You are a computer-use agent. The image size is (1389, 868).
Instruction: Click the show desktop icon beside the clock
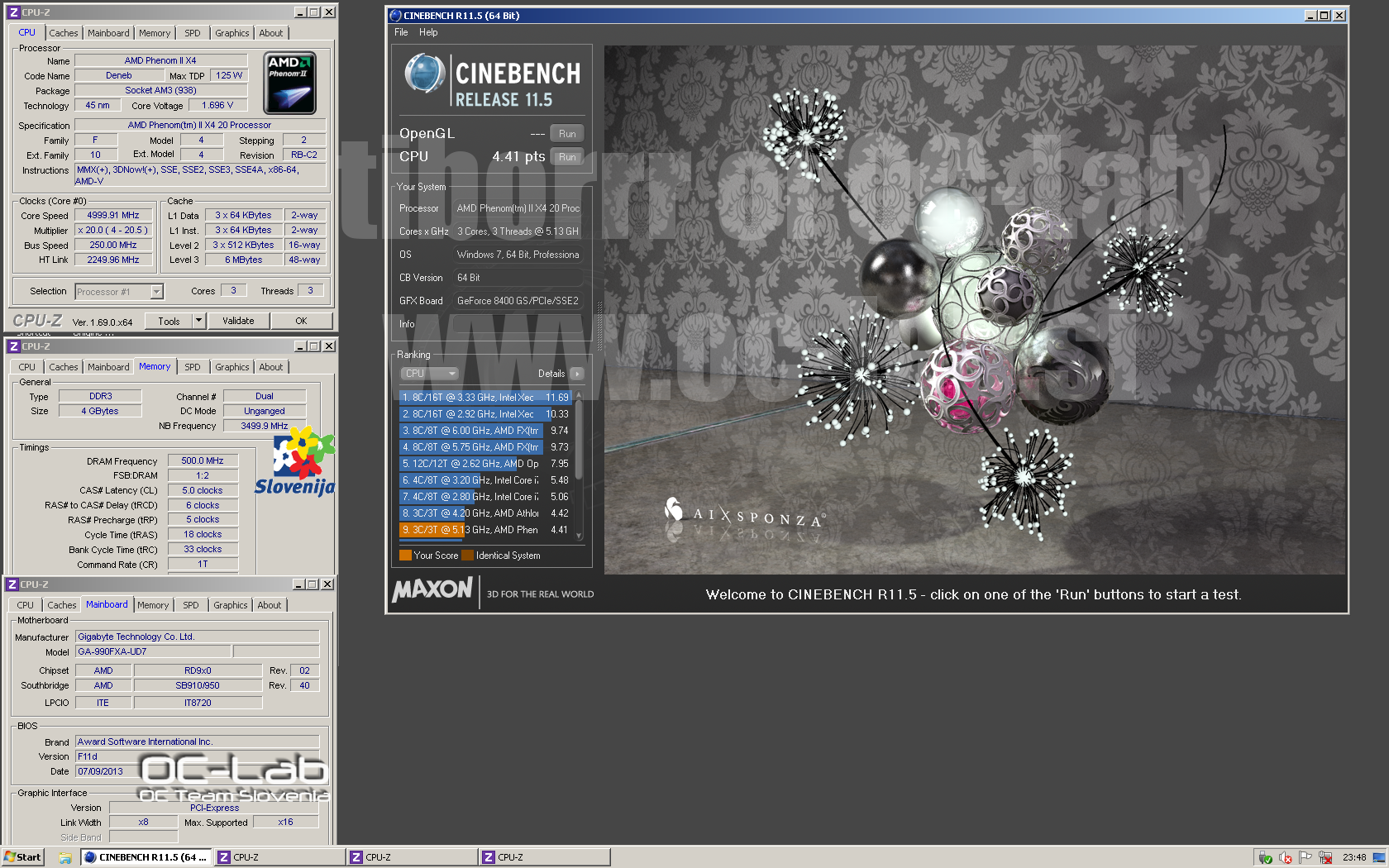1379,857
